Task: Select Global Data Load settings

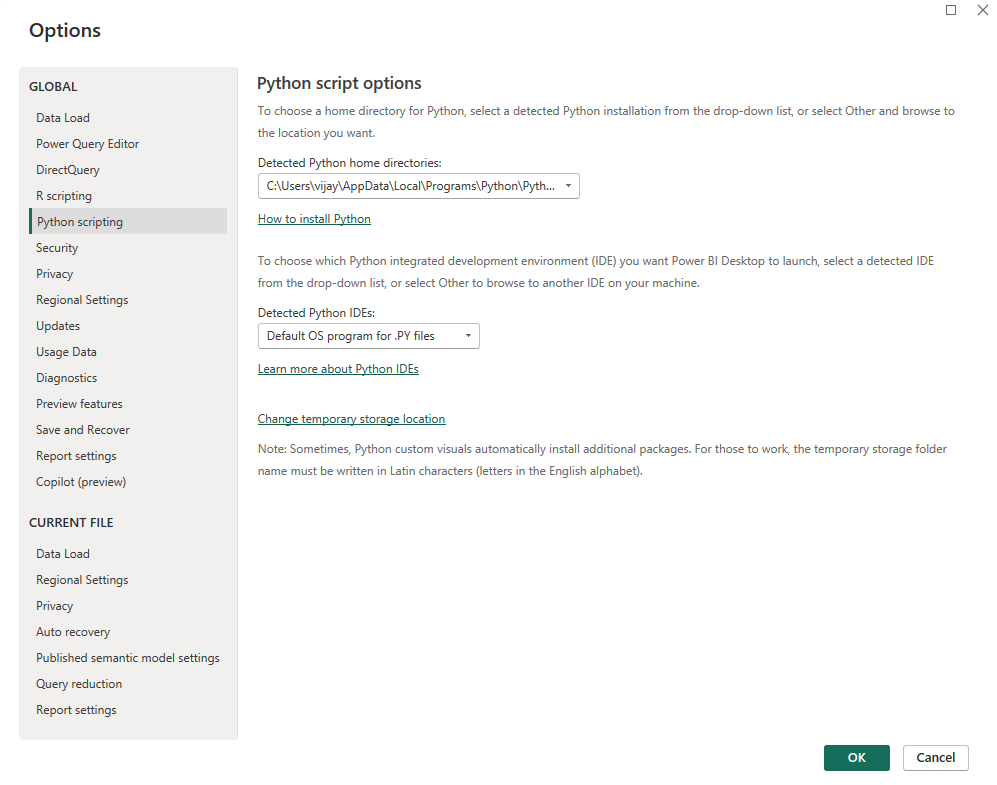Action: (63, 118)
